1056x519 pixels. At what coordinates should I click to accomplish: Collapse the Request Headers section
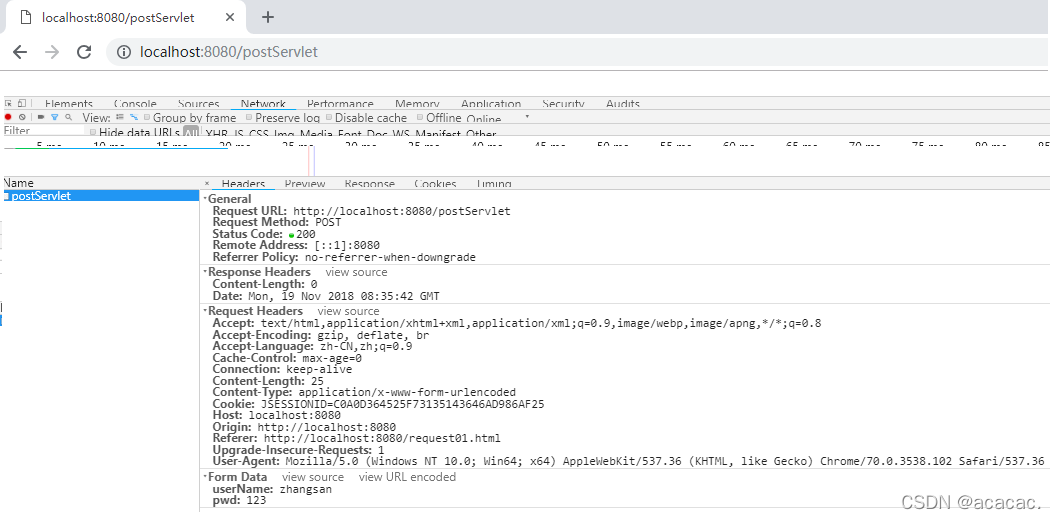pos(205,311)
